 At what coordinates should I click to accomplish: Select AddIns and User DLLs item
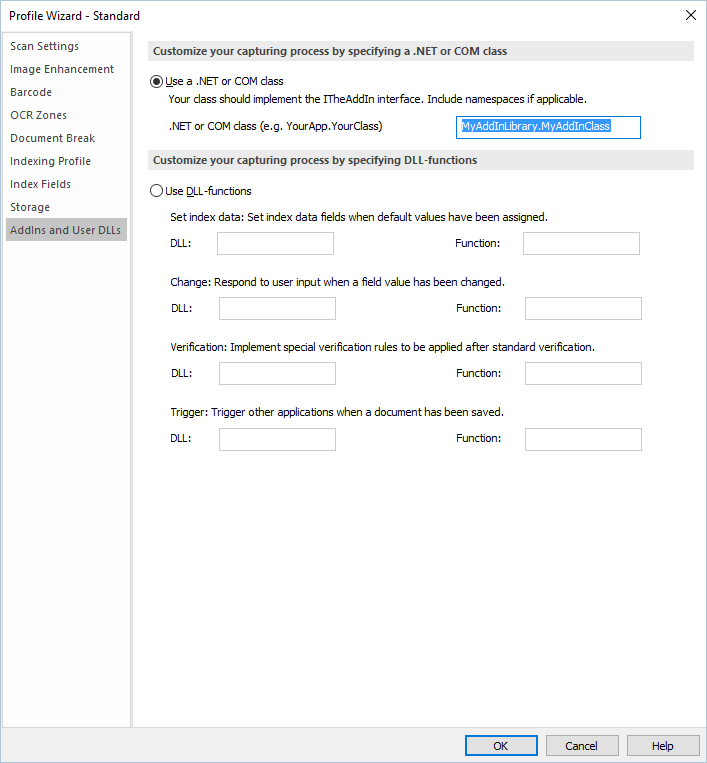click(65, 230)
